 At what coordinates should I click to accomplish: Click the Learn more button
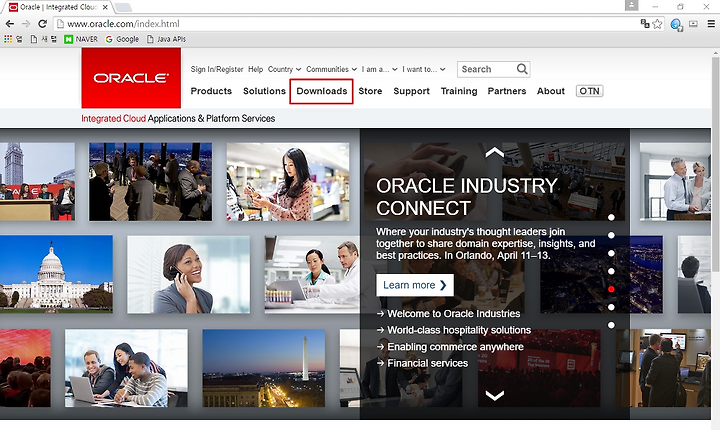click(x=415, y=285)
